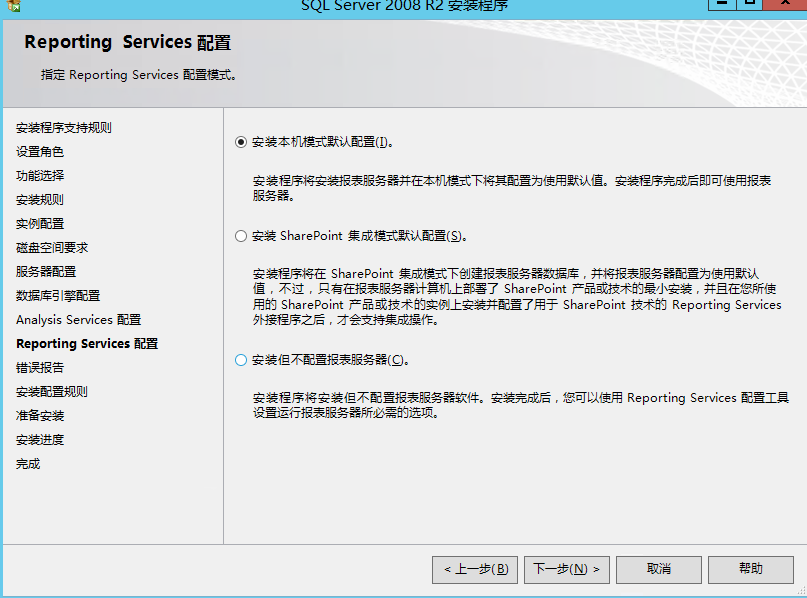This screenshot has height=598, width=807.
Task: Minimize the SQL Server setup window
Action: pyautogui.click(x=723, y=4)
